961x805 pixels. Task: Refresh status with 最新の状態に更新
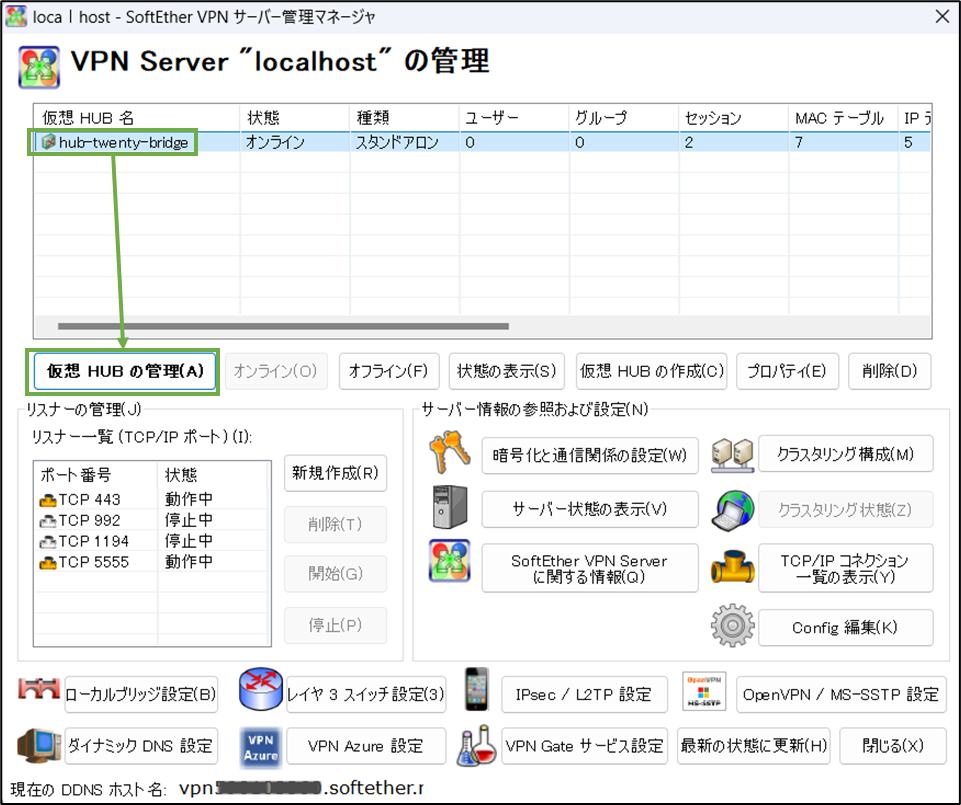(753, 745)
